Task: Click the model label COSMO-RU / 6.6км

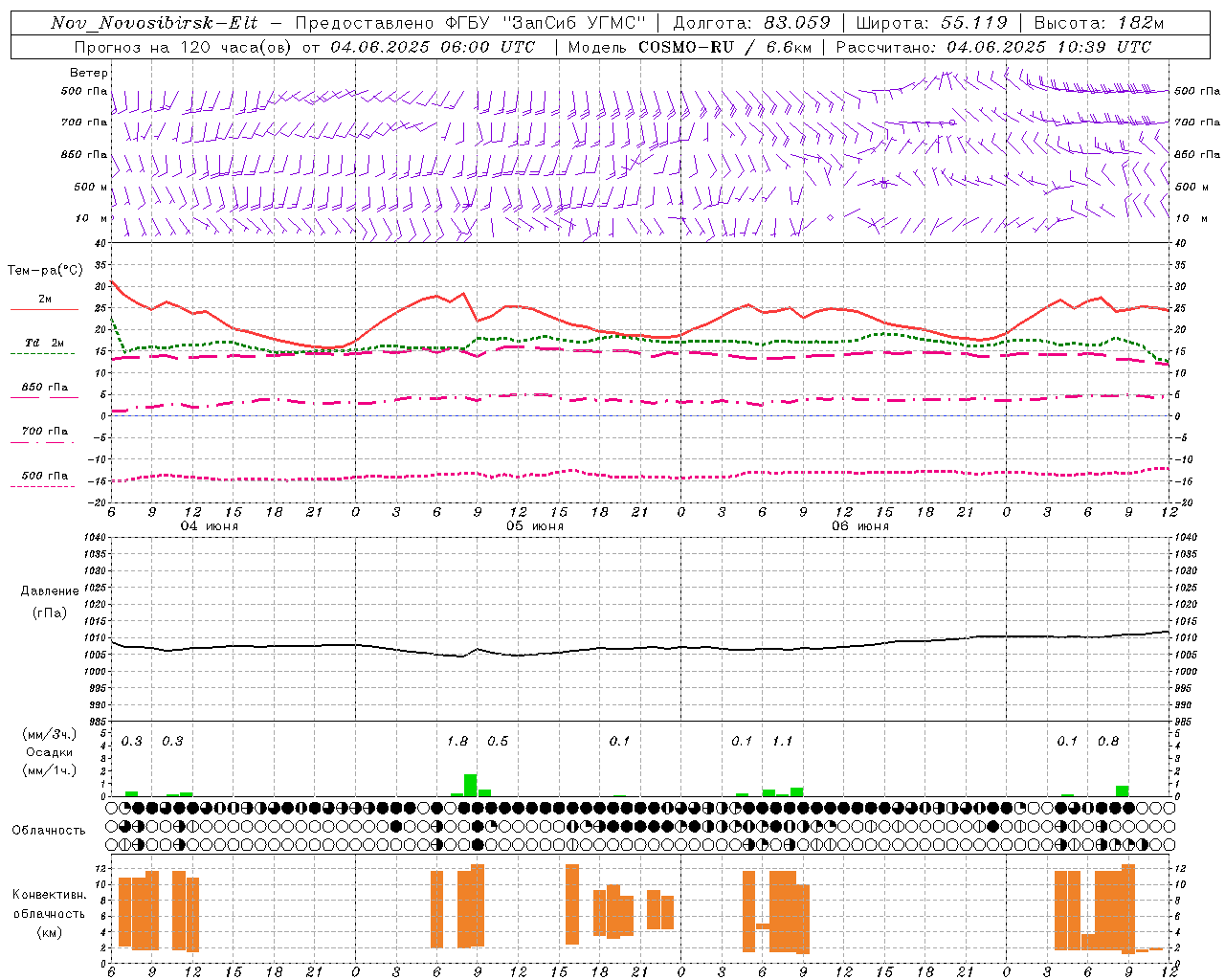Action: pos(724,47)
